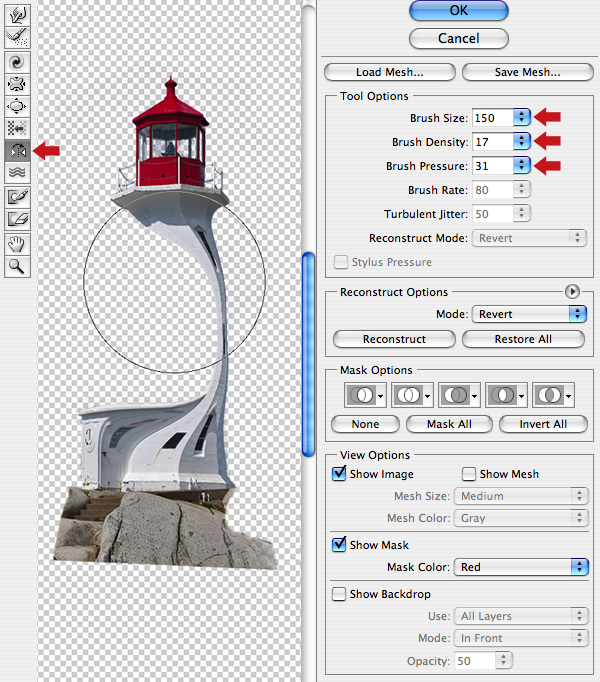Viewport: 600px width, 682px height.
Task: Uncheck the Show Image checkbox
Action: click(x=339, y=473)
